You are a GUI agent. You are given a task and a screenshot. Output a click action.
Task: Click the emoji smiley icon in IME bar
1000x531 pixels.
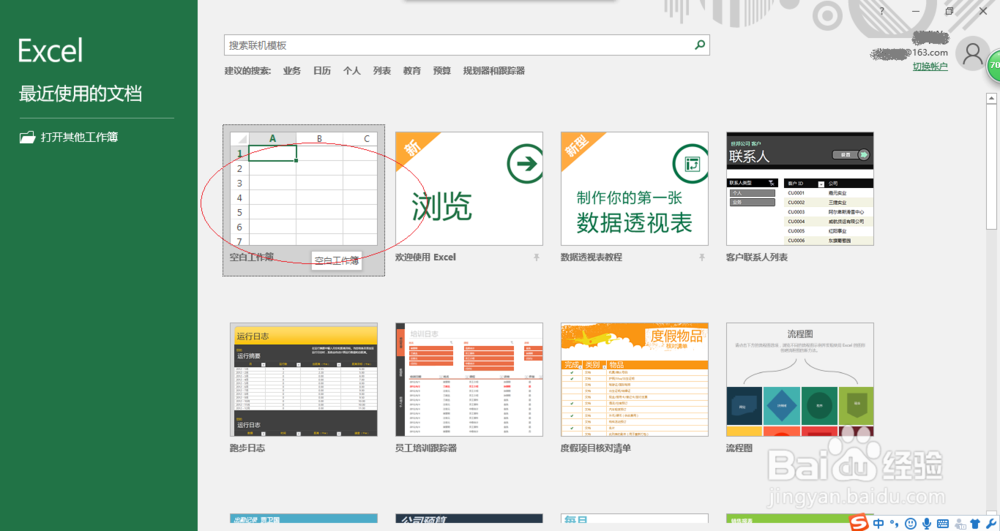click(x=911, y=523)
